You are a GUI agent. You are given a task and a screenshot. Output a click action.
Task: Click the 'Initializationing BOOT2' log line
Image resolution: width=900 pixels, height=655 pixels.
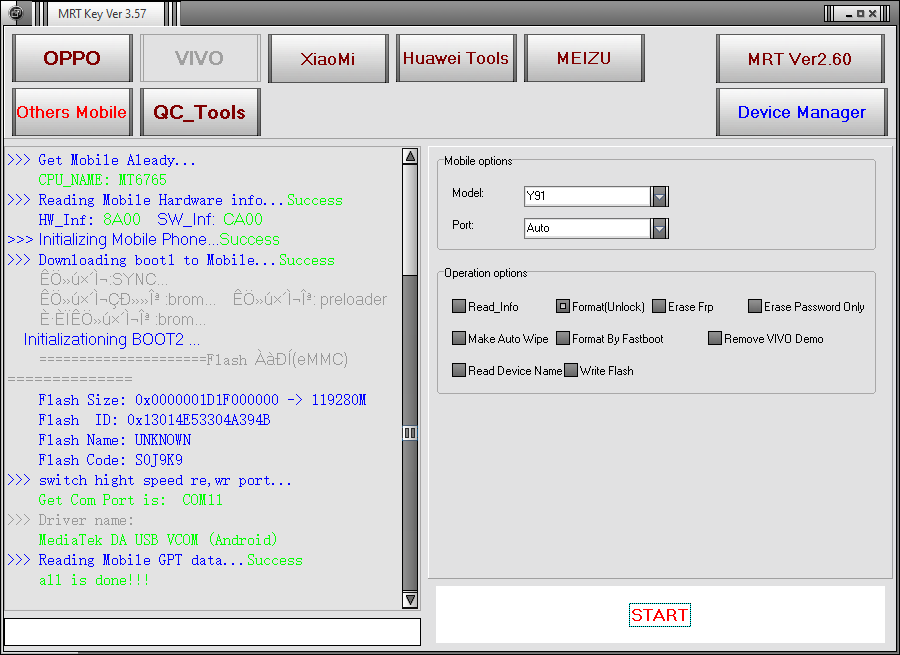[x=111, y=340]
